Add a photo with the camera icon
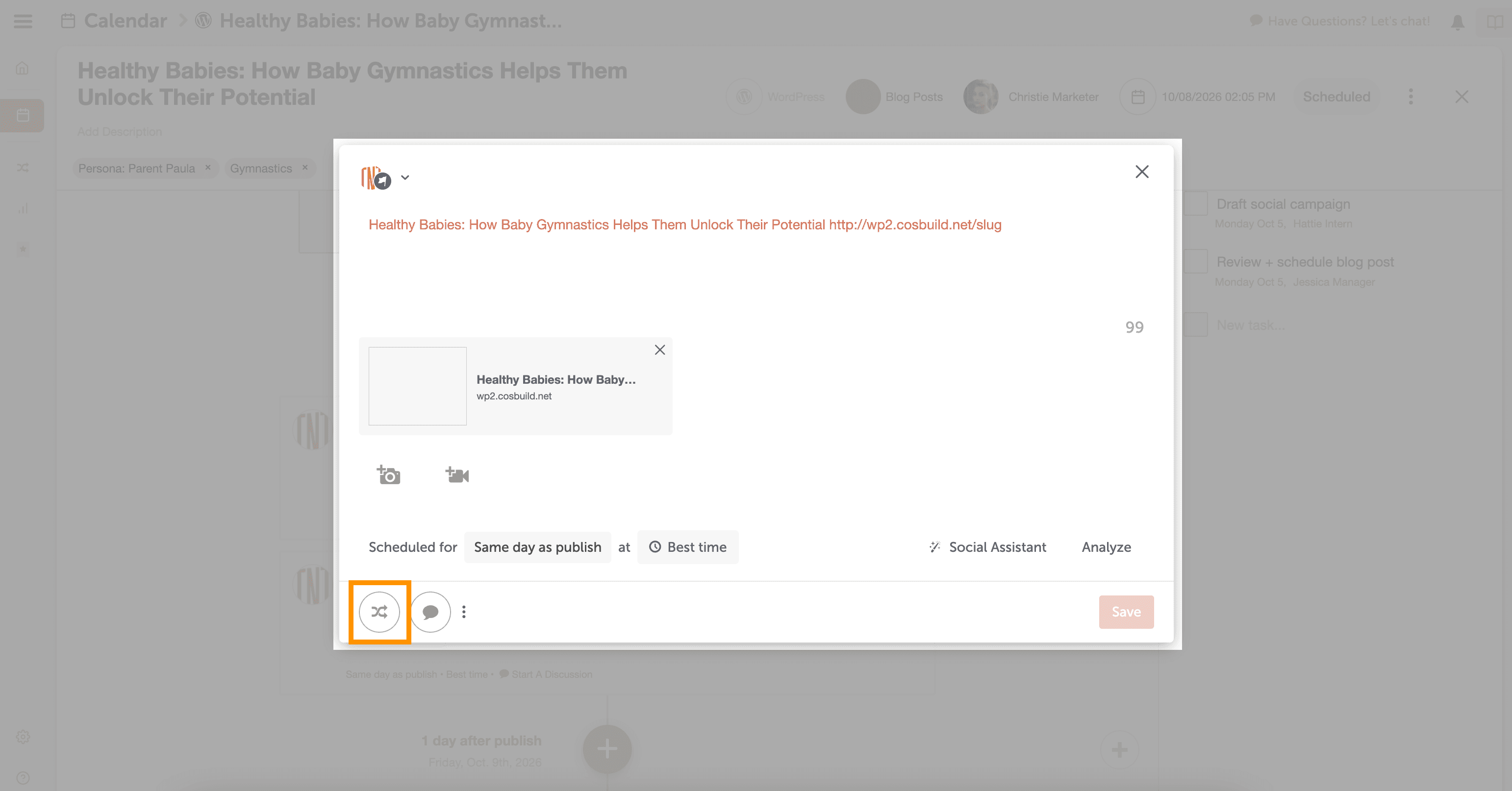Viewport: 1512px width, 791px height. [x=388, y=475]
